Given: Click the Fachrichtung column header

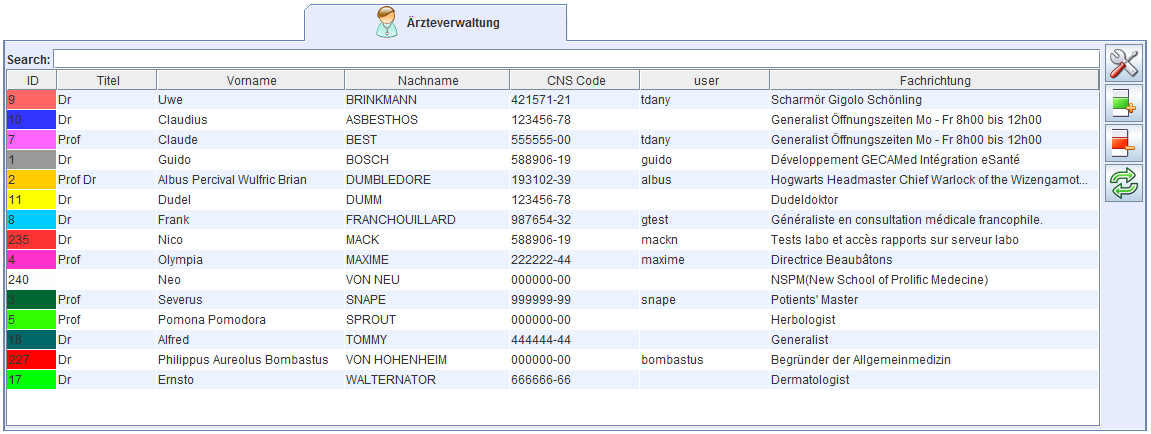Looking at the screenshot, I should pos(933,80).
